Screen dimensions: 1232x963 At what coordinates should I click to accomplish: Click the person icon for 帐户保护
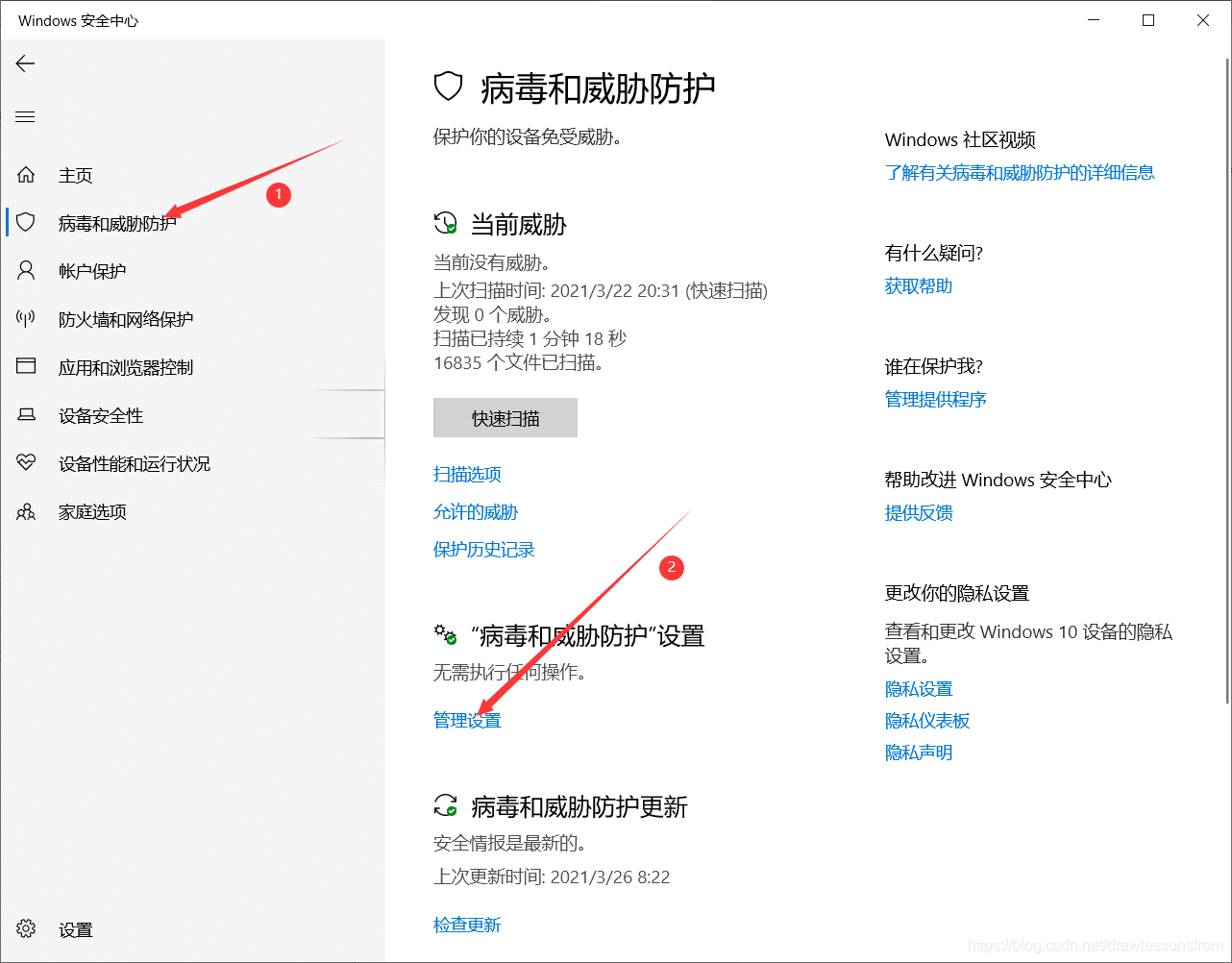click(26, 271)
